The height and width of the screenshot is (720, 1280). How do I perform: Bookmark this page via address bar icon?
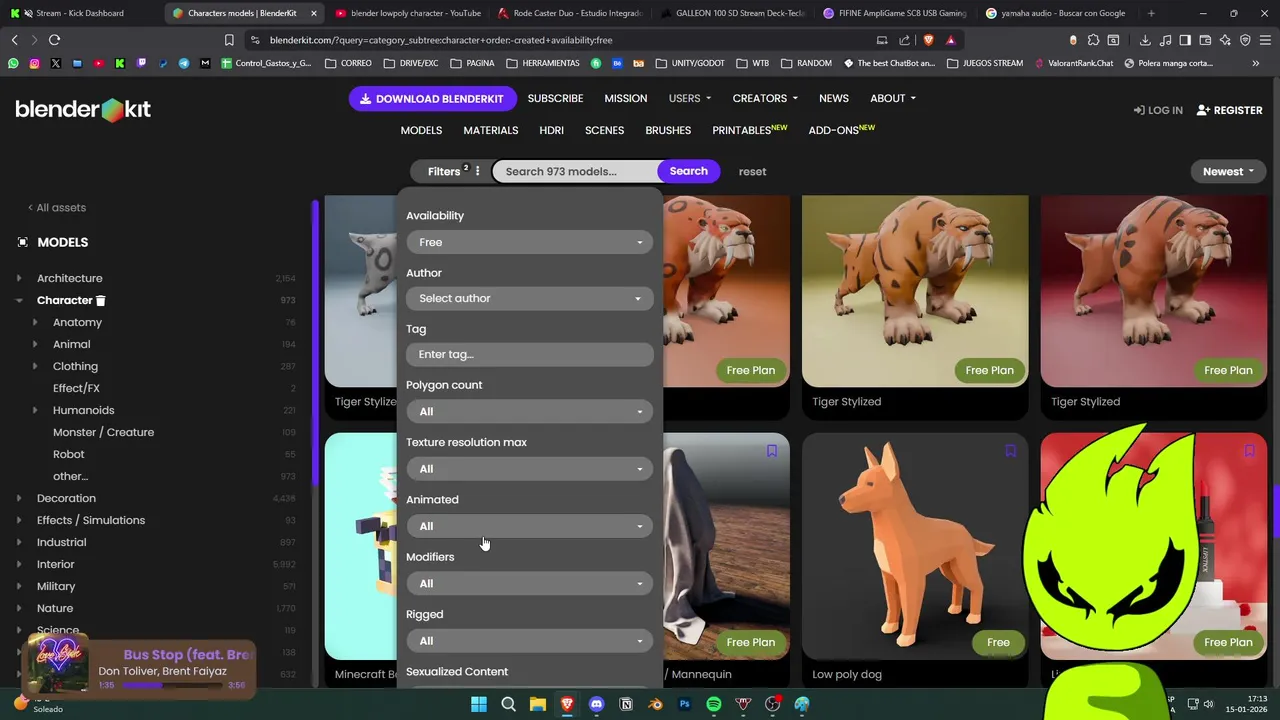229,40
